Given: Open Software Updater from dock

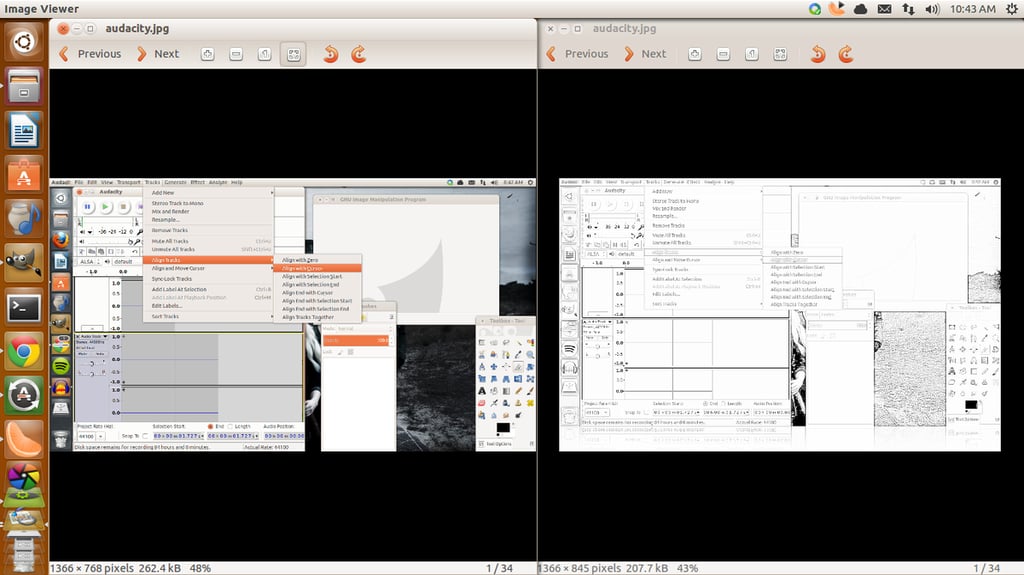Looking at the screenshot, I should pyautogui.click(x=24, y=395).
